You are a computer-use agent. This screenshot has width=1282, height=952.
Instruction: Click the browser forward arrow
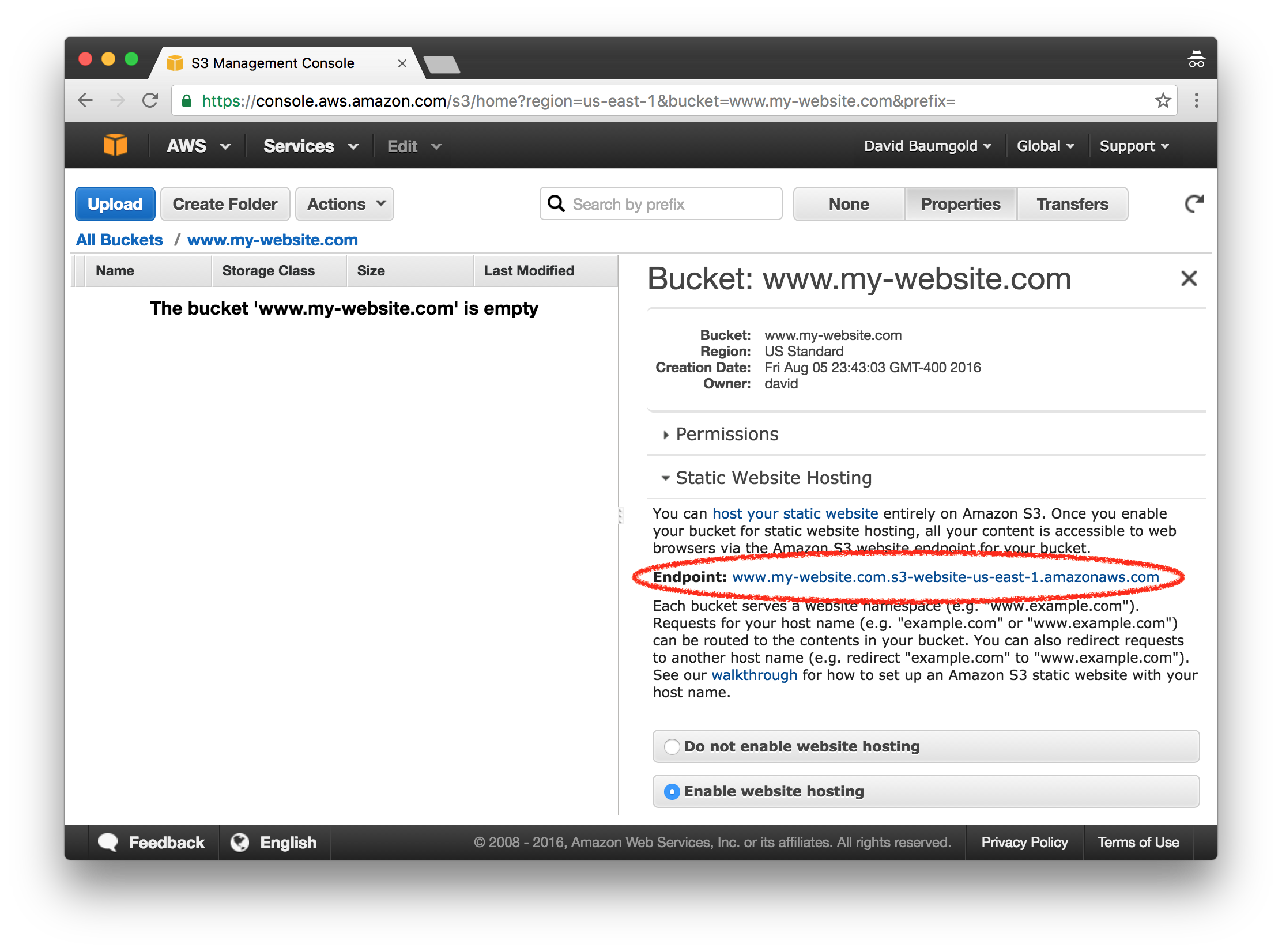click(118, 101)
